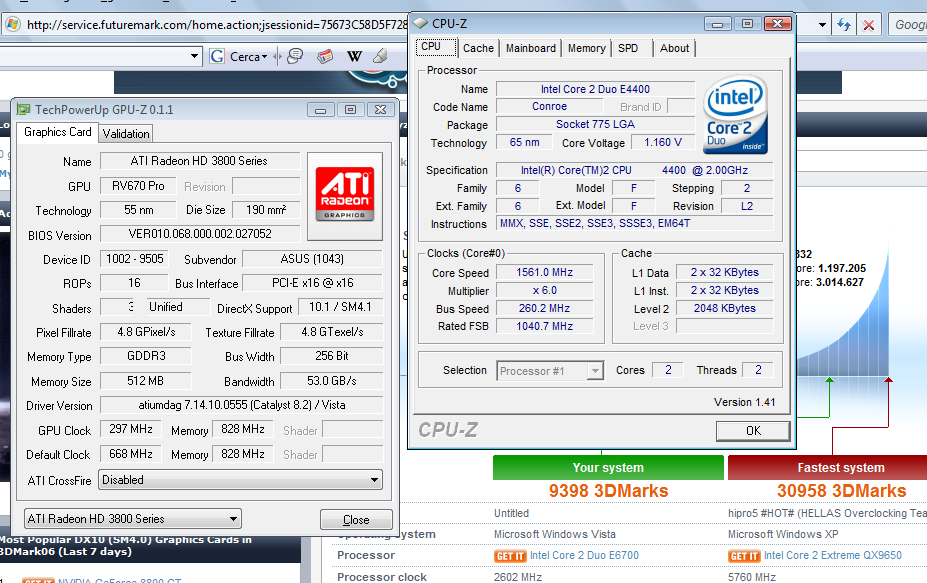The height and width of the screenshot is (583, 927).
Task: Open the About tab in CPU-Z
Action: pyautogui.click(x=674, y=48)
